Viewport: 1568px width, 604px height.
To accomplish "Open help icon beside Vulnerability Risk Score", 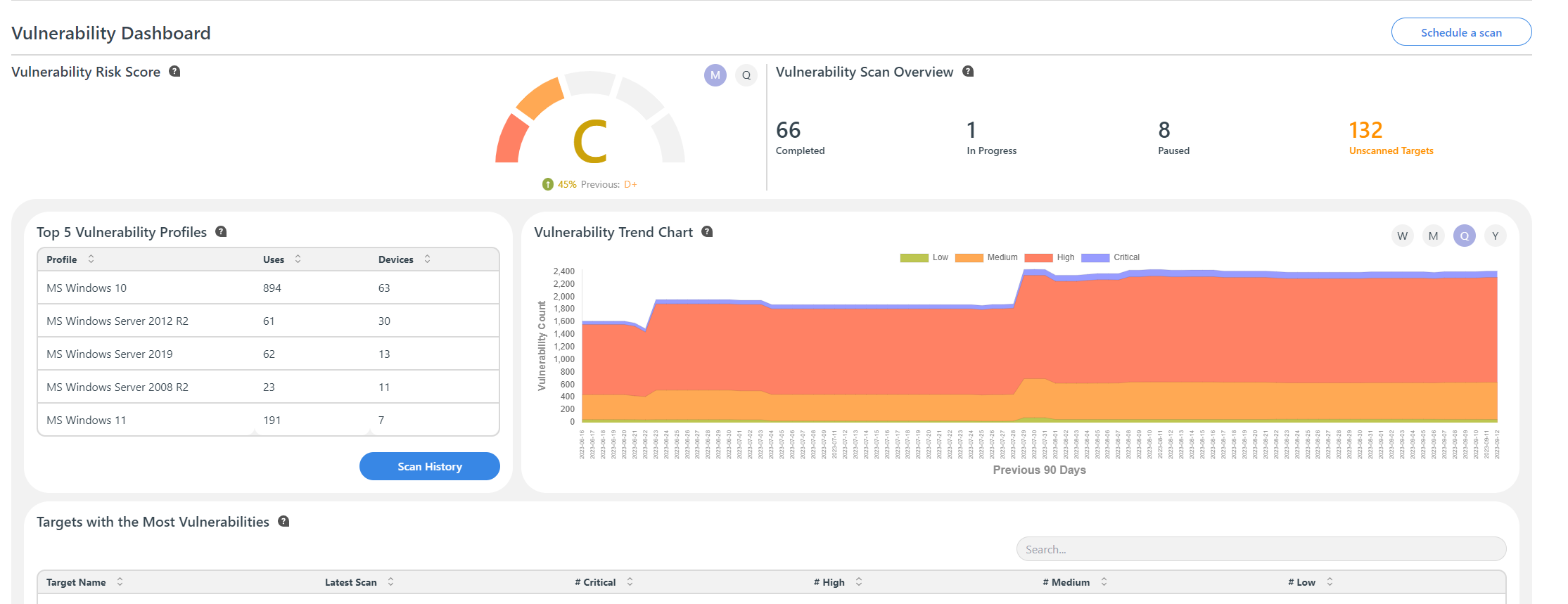I will click(x=174, y=71).
